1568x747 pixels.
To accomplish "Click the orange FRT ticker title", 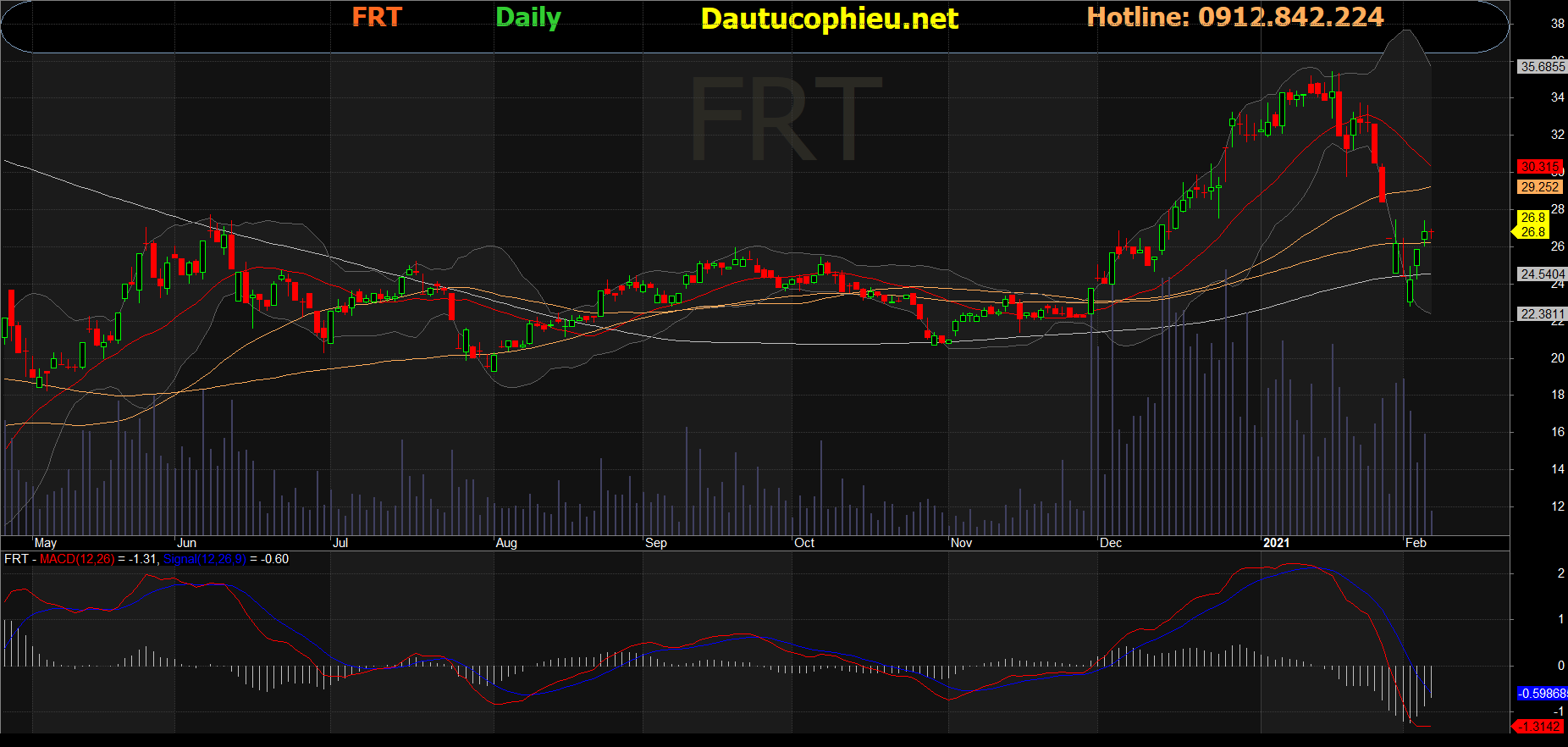I will pyautogui.click(x=377, y=17).
